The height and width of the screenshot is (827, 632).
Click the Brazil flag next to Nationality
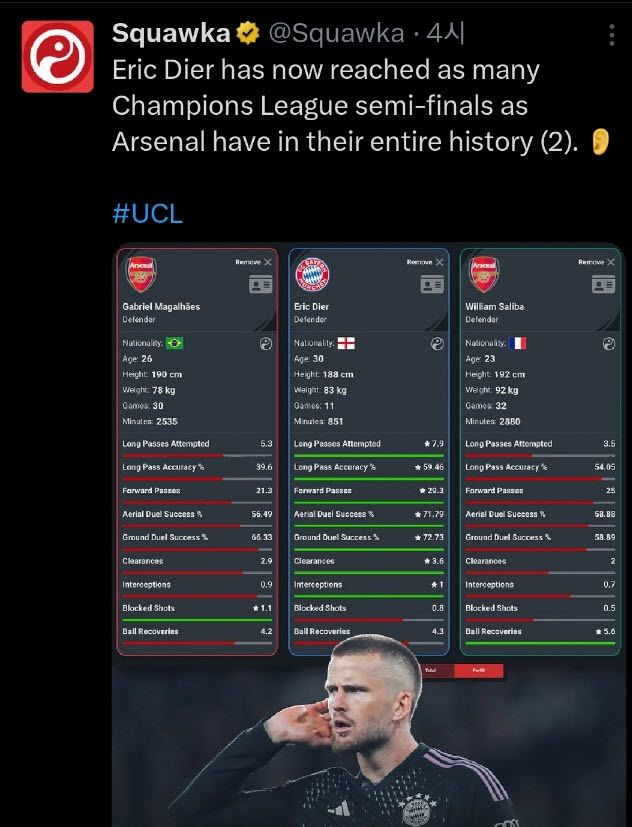point(176,343)
